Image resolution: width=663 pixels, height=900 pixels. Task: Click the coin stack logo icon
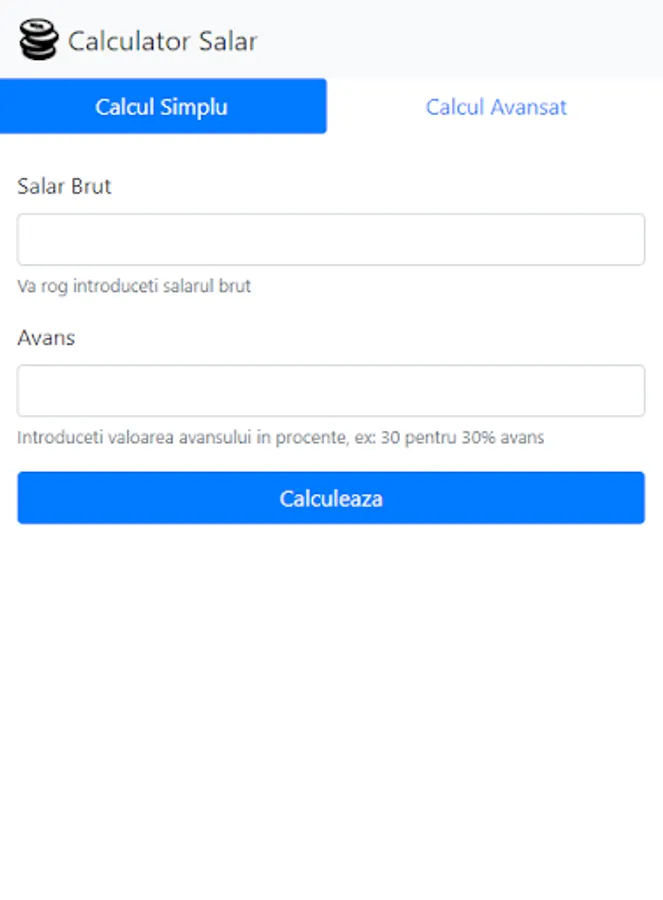pos(38,41)
